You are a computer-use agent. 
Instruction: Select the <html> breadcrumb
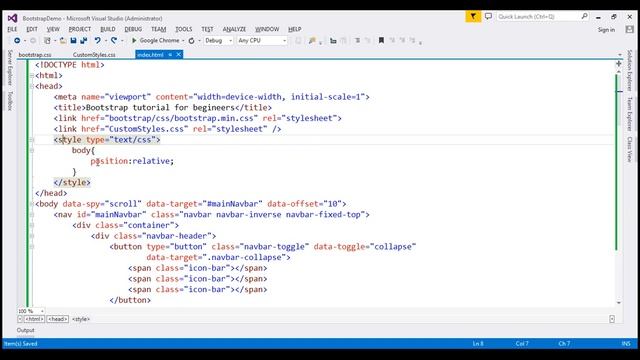34,319
